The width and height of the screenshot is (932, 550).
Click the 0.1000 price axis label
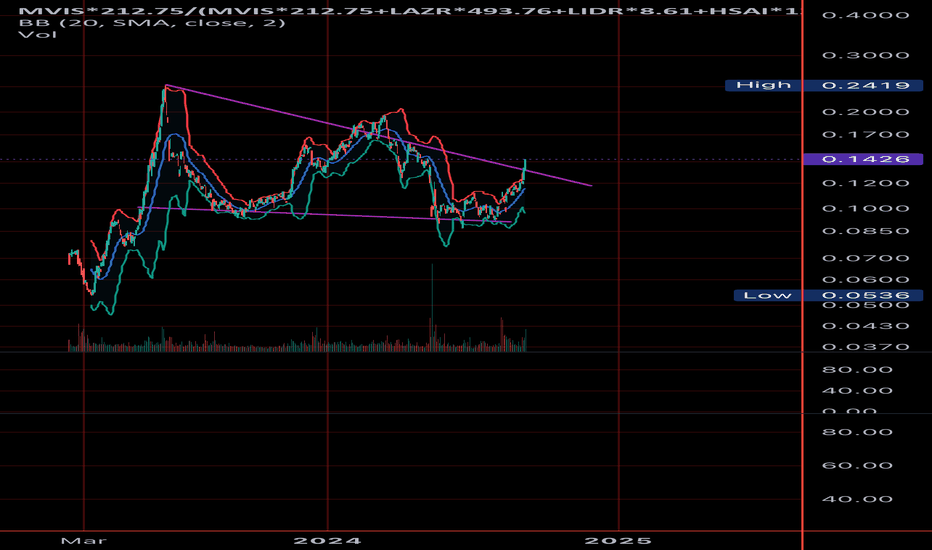click(x=865, y=208)
